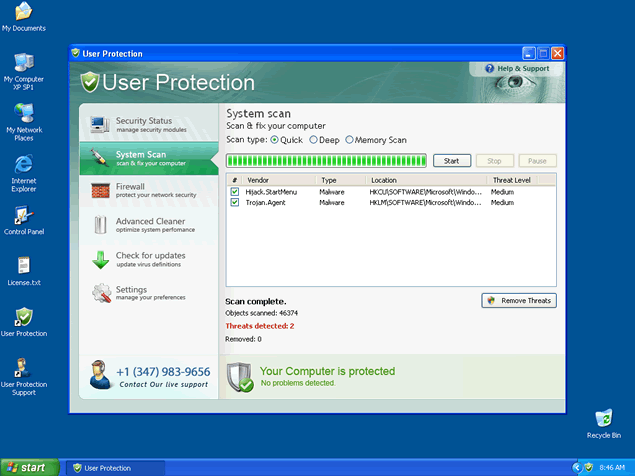Sort threats by the Vendor column header
635x476 pixels.
(258, 180)
